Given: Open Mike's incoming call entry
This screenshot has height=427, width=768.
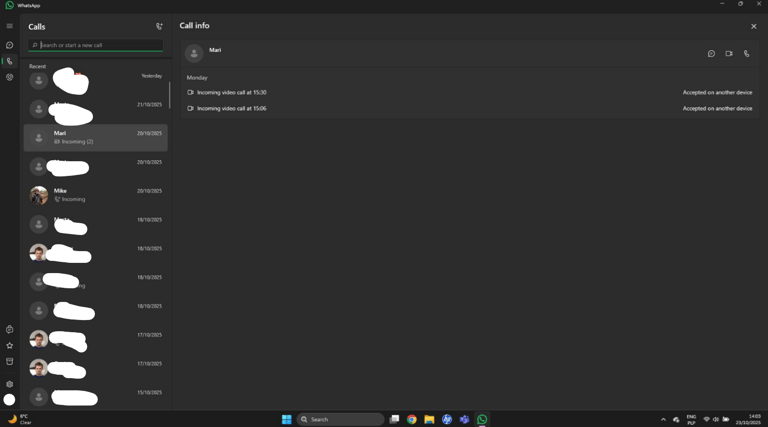Looking at the screenshot, I should click(x=96, y=195).
